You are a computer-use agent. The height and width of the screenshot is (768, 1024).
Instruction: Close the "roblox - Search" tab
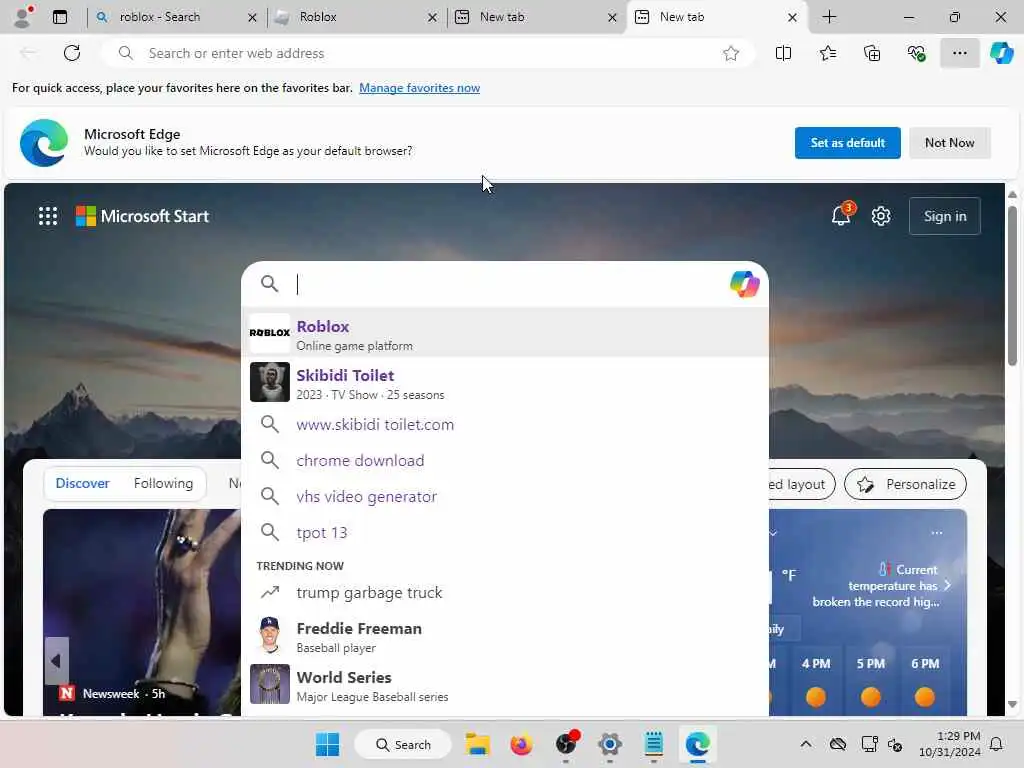pyautogui.click(x=252, y=18)
